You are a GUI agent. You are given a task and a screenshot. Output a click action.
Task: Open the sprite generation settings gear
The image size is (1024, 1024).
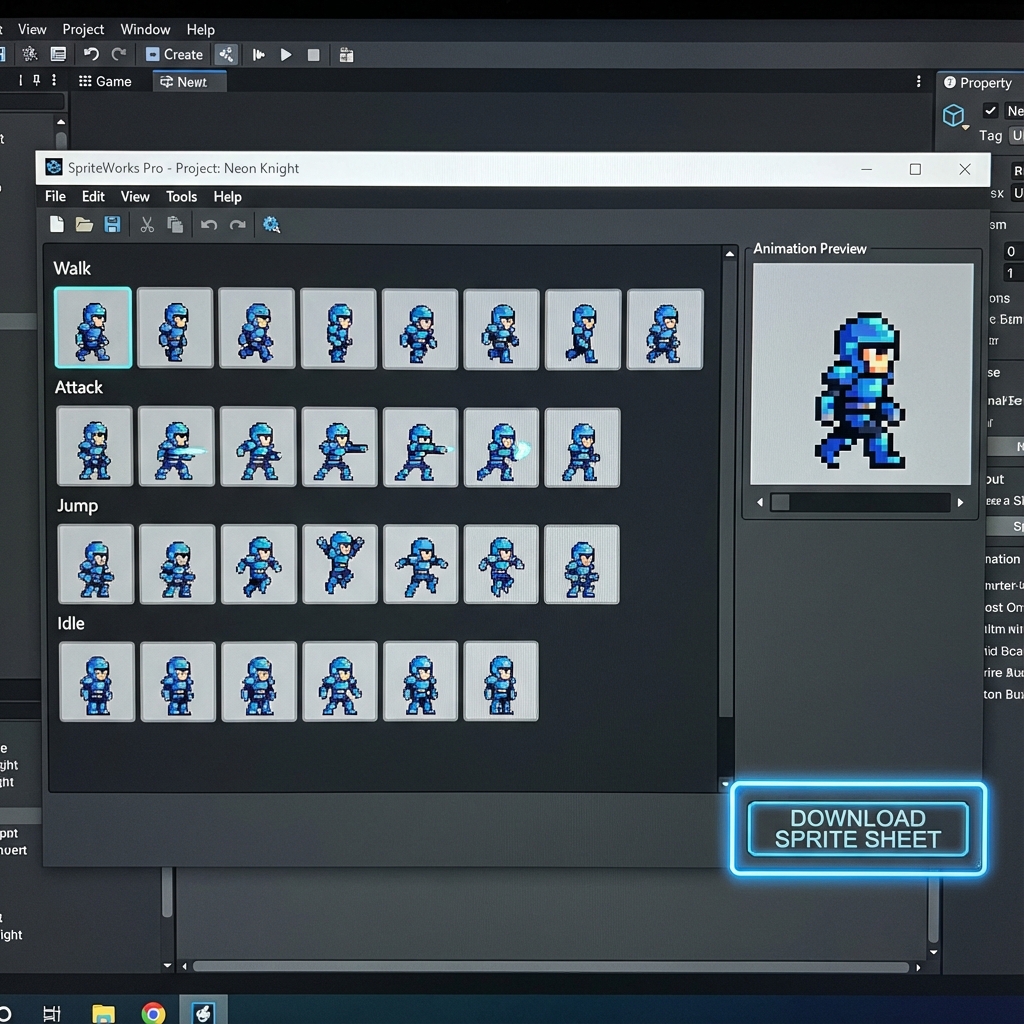point(271,224)
